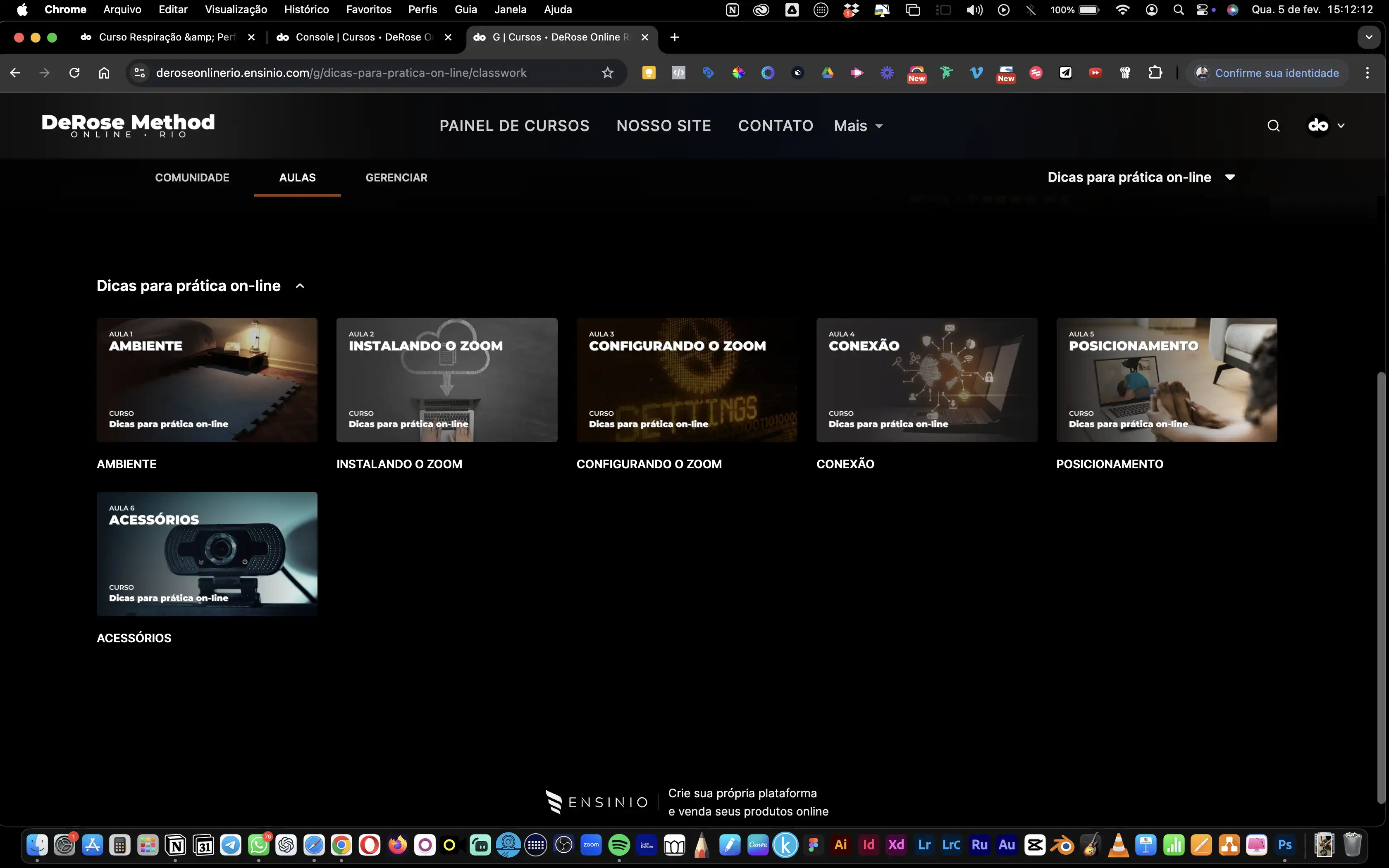Bookmark page with the star icon
Viewport: 1389px width, 868px height.
pyautogui.click(x=607, y=73)
